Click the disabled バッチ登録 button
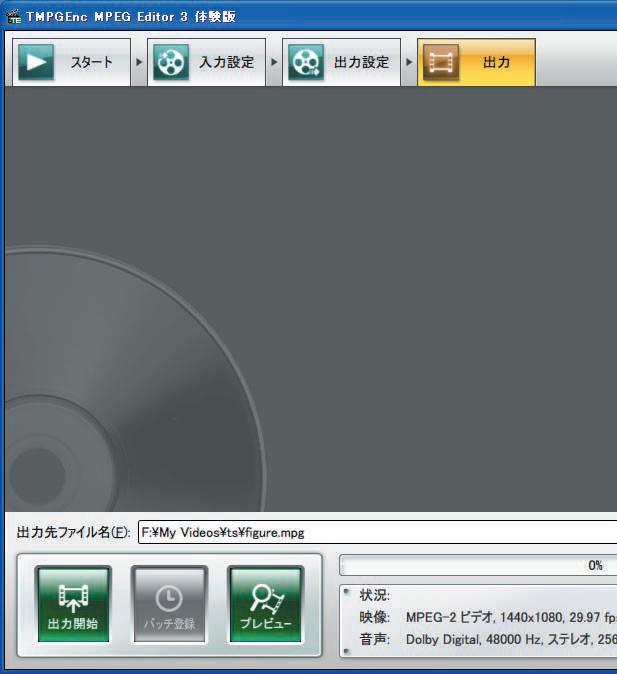Image resolution: width=617 pixels, height=674 pixels. tap(169, 605)
